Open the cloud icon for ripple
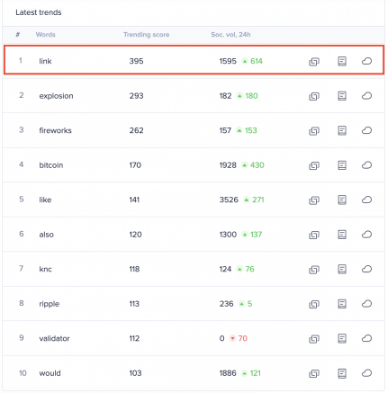 pos(367,304)
